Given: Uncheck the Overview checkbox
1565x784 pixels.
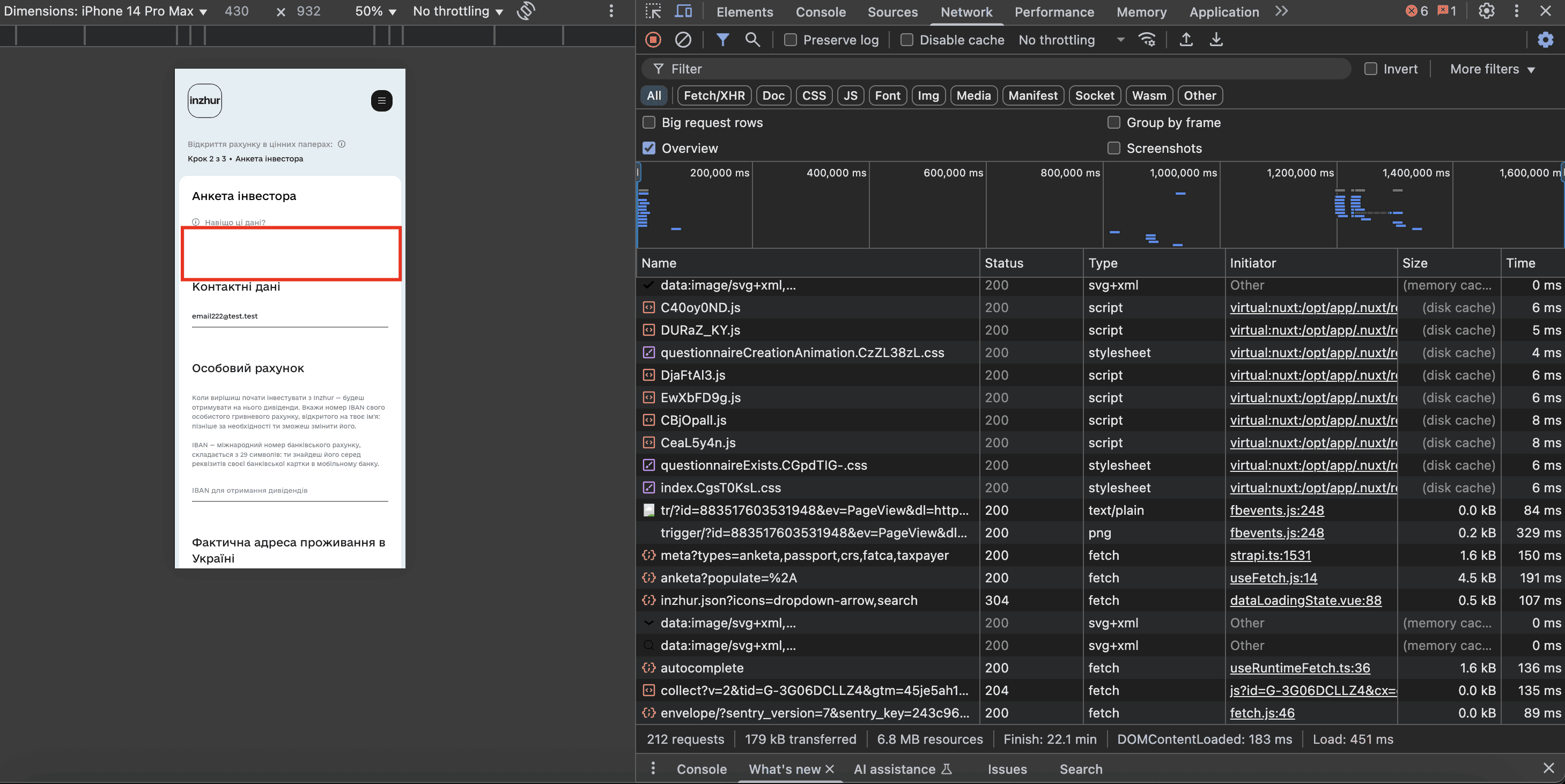Looking at the screenshot, I should [649, 148].
